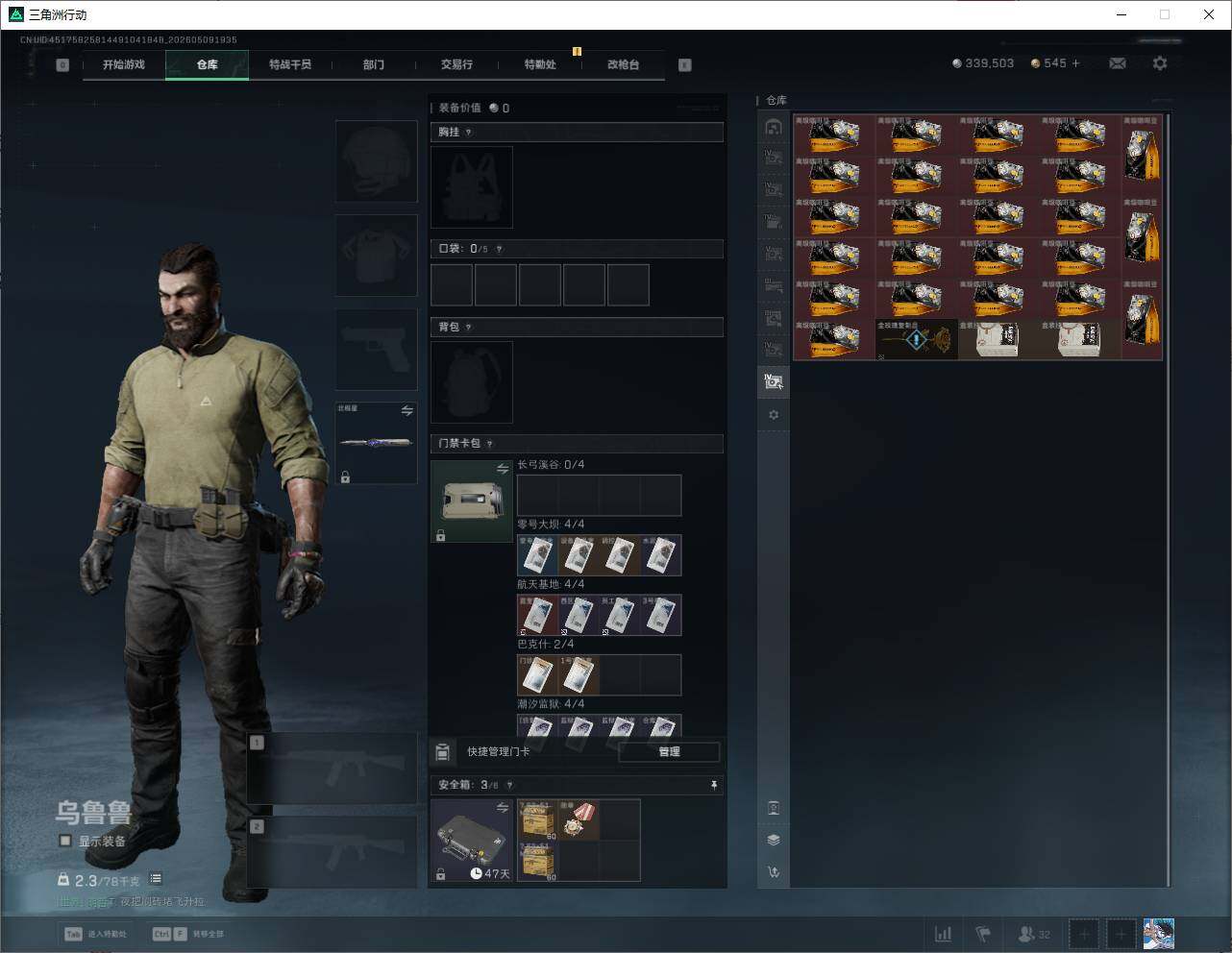Click the left arrow before 开始游戏
The height and width of the screenshot is (953, 1232).
click(62, 65)
